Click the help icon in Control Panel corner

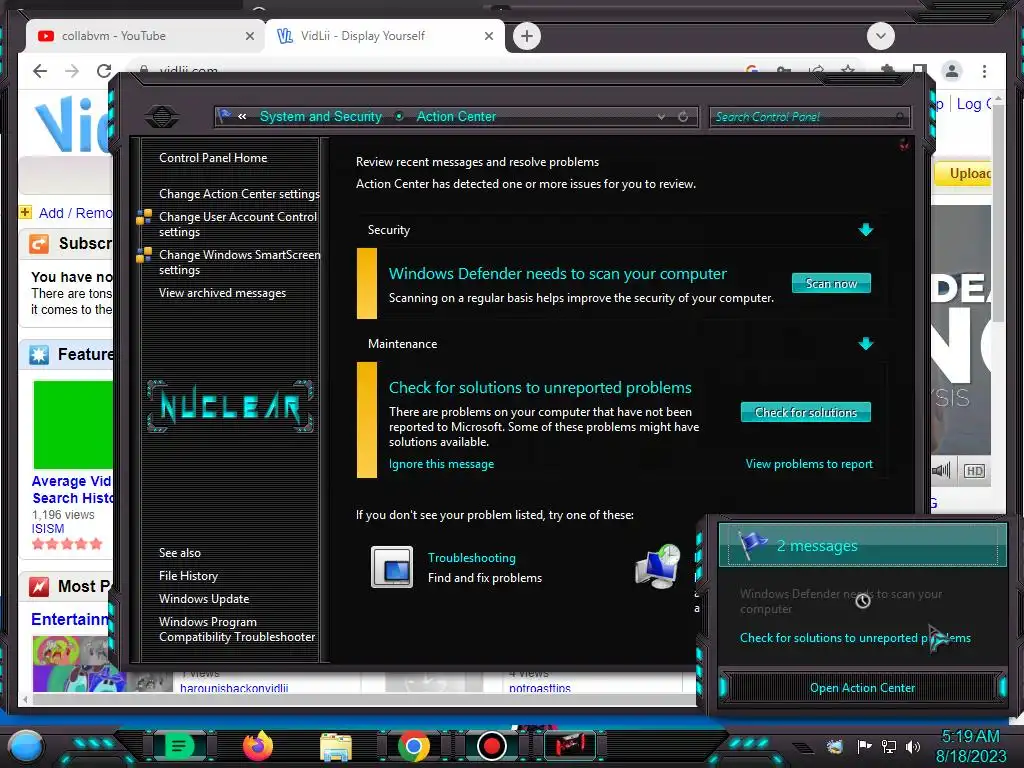(904, 144)
